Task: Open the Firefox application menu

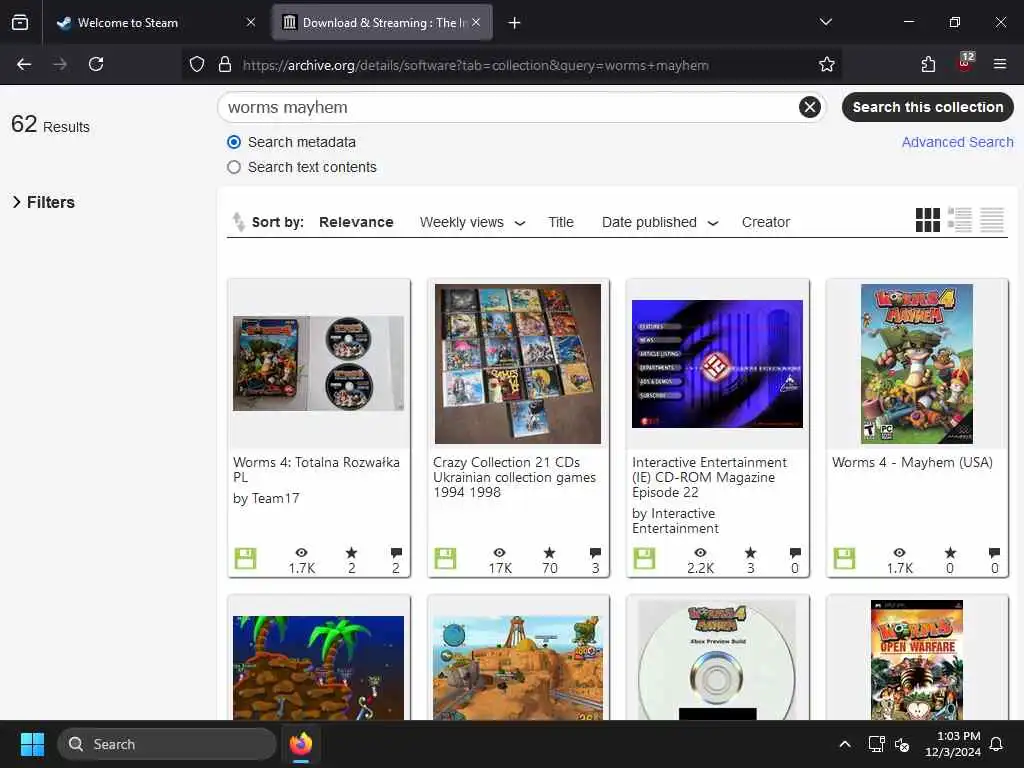Action: 999,64
